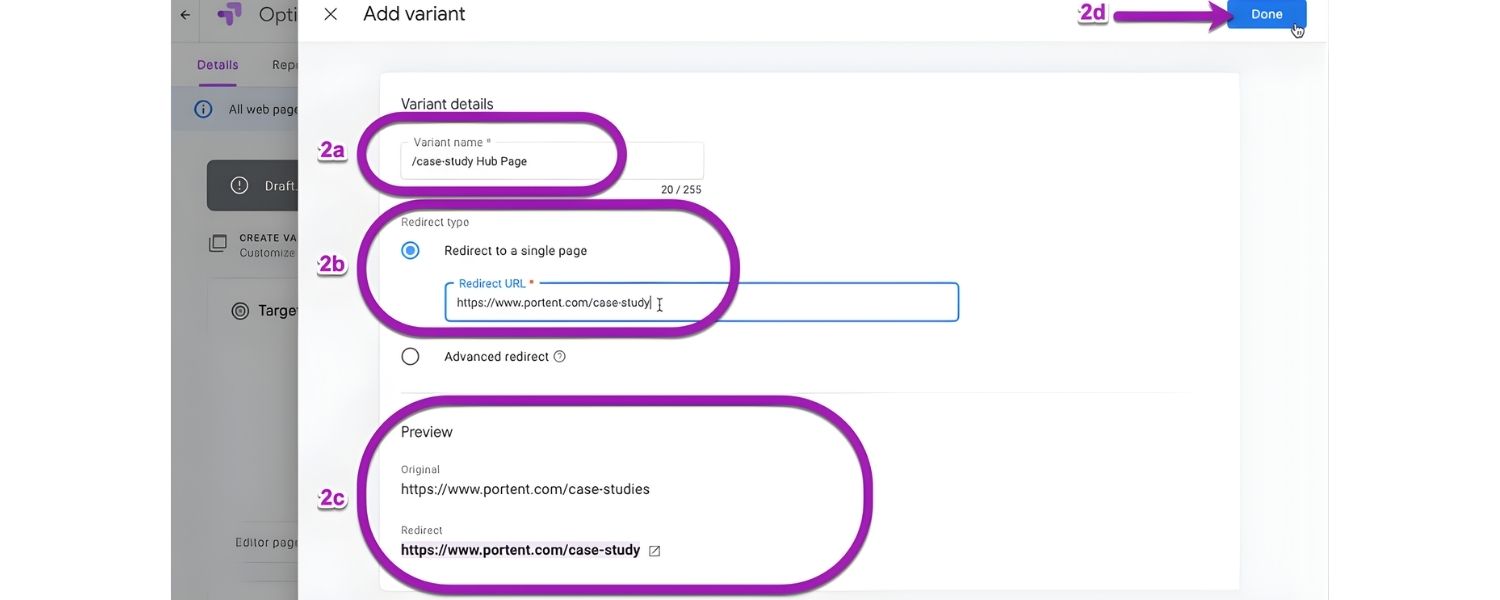Click the back arrow in the Optimize header

pyautogui.click(x=185, y=15)
